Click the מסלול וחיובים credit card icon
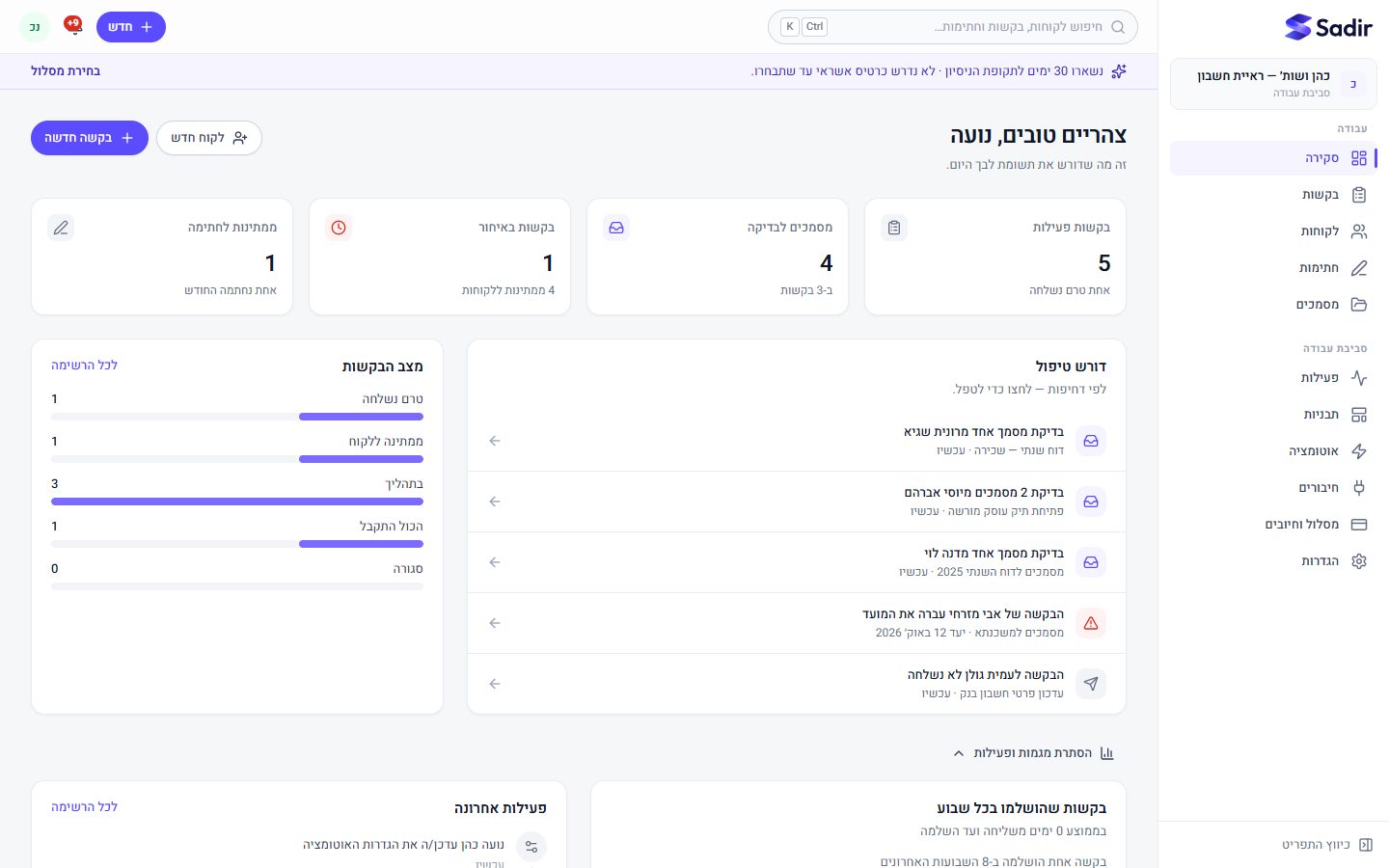This screenshot has height=868, width=1389. (1359, 525)
